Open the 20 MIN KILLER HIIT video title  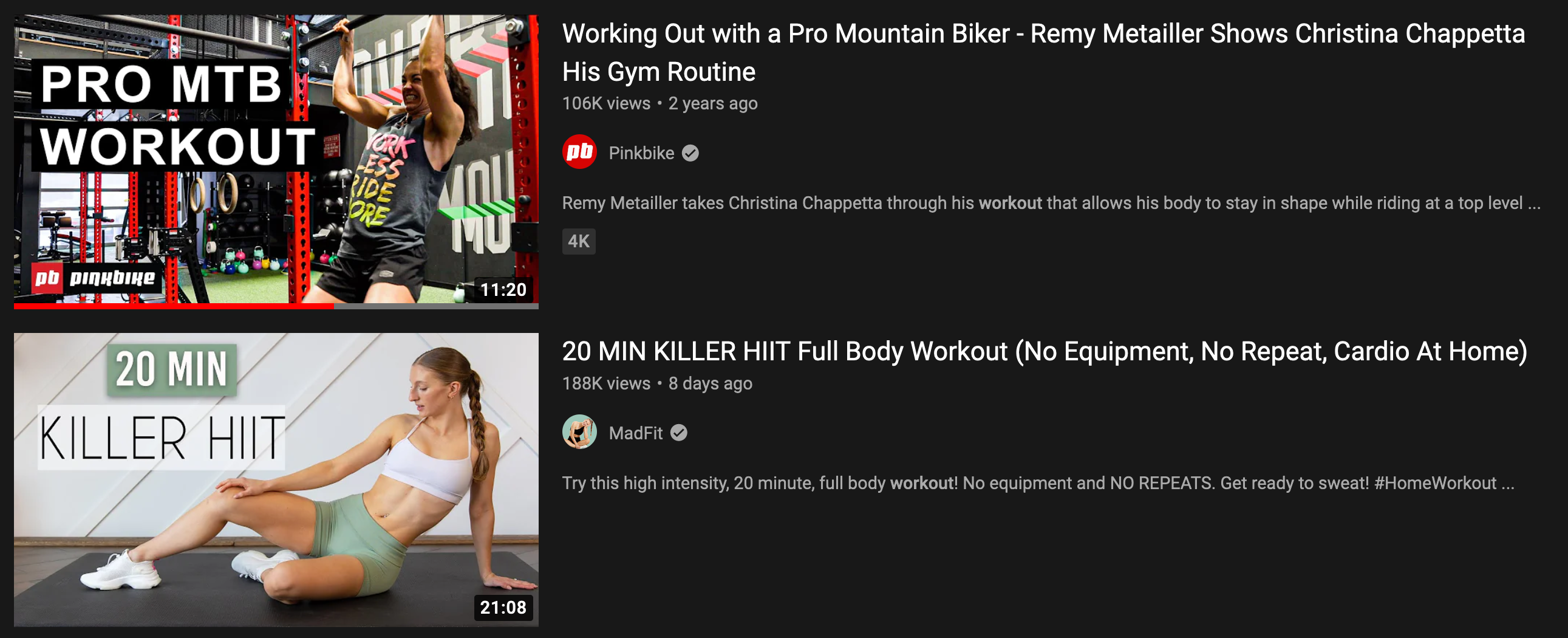click(x=1044, y=351)
